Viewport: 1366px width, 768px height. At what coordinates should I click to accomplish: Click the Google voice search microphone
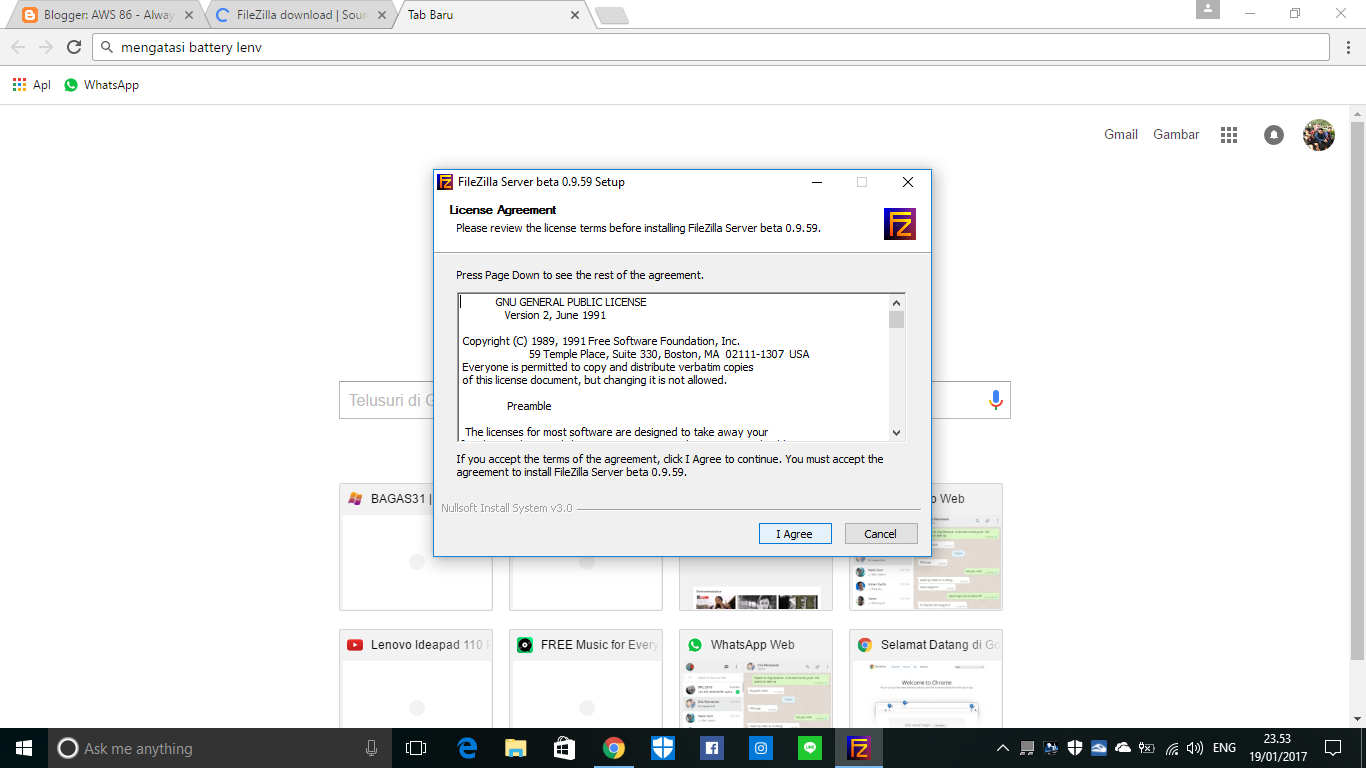[x=995, y=400]
